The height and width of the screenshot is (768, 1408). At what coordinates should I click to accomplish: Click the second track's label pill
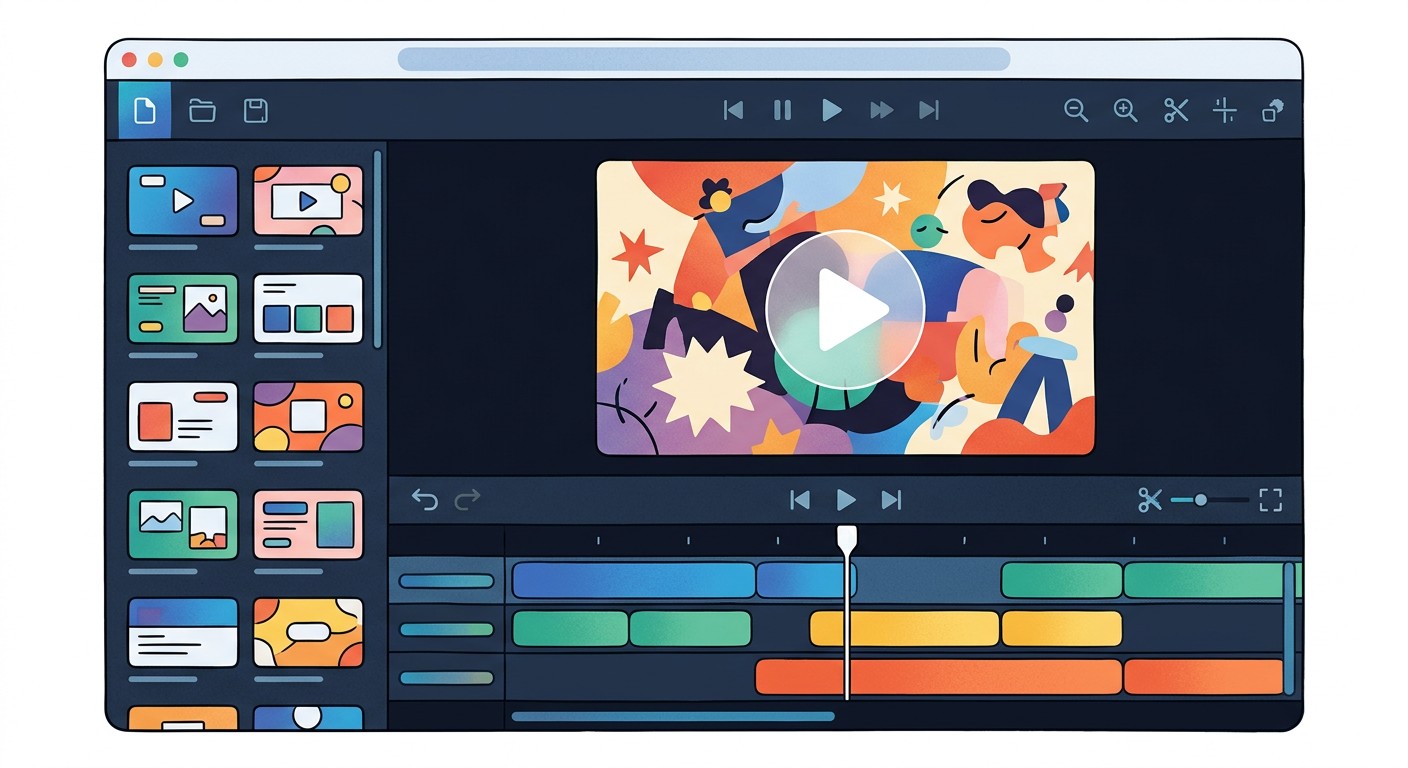pyautogui.click(x=446, y=629)
